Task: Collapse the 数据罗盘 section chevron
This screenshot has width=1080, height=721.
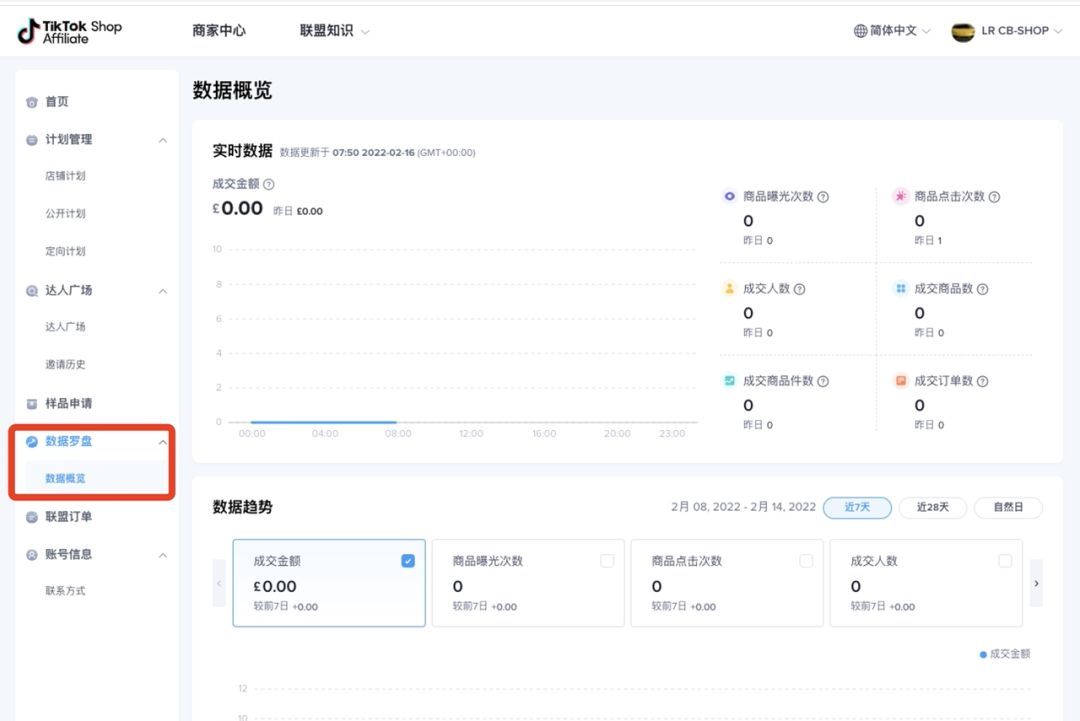Action: 163,442
